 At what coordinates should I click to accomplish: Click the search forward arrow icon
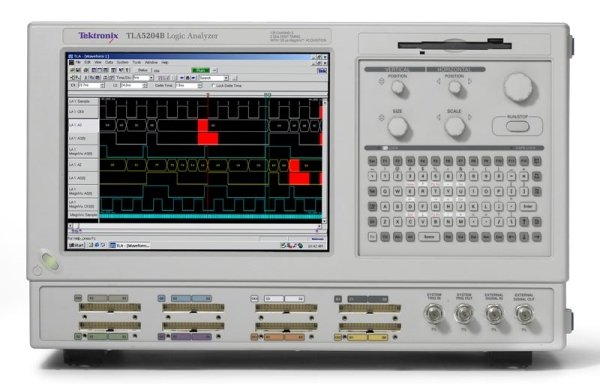click(193, 78)
